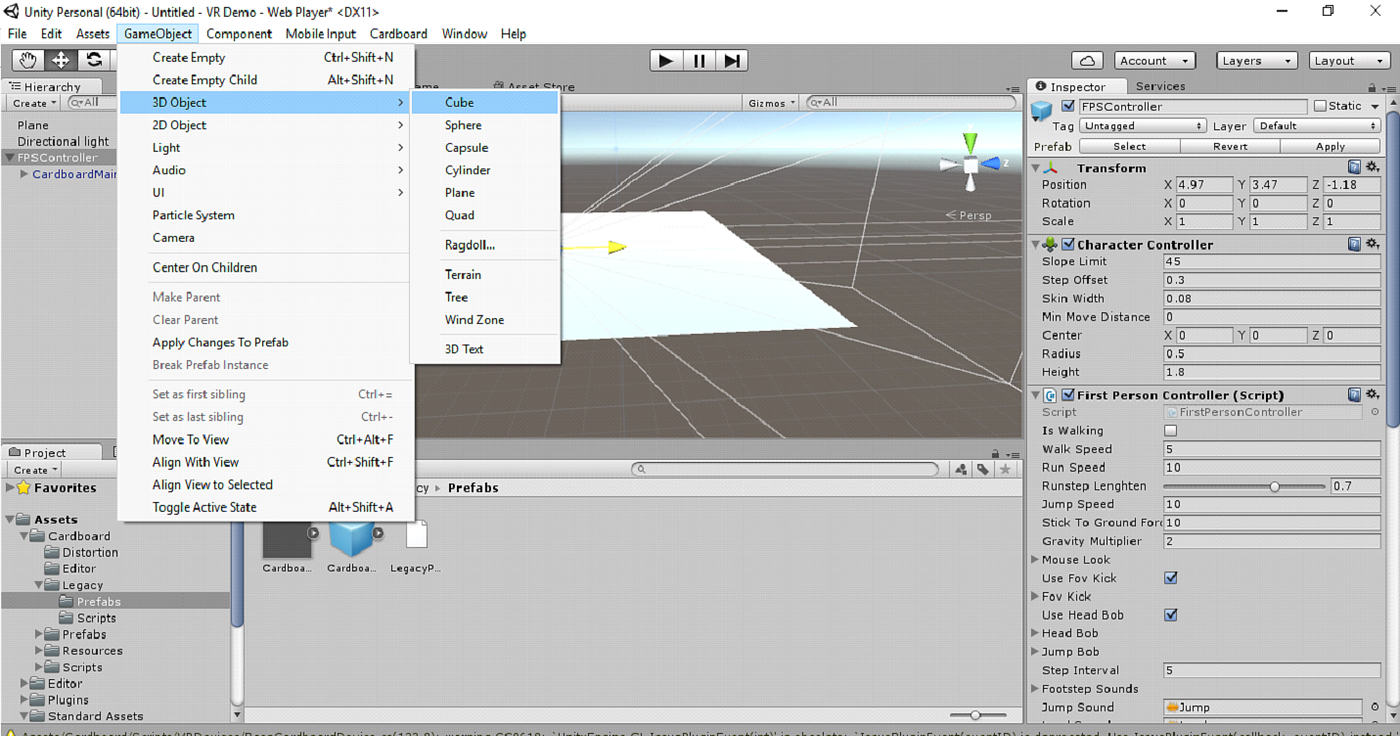
Task: Select the Rotate tool in the toolbar
Action: [93, 60]
